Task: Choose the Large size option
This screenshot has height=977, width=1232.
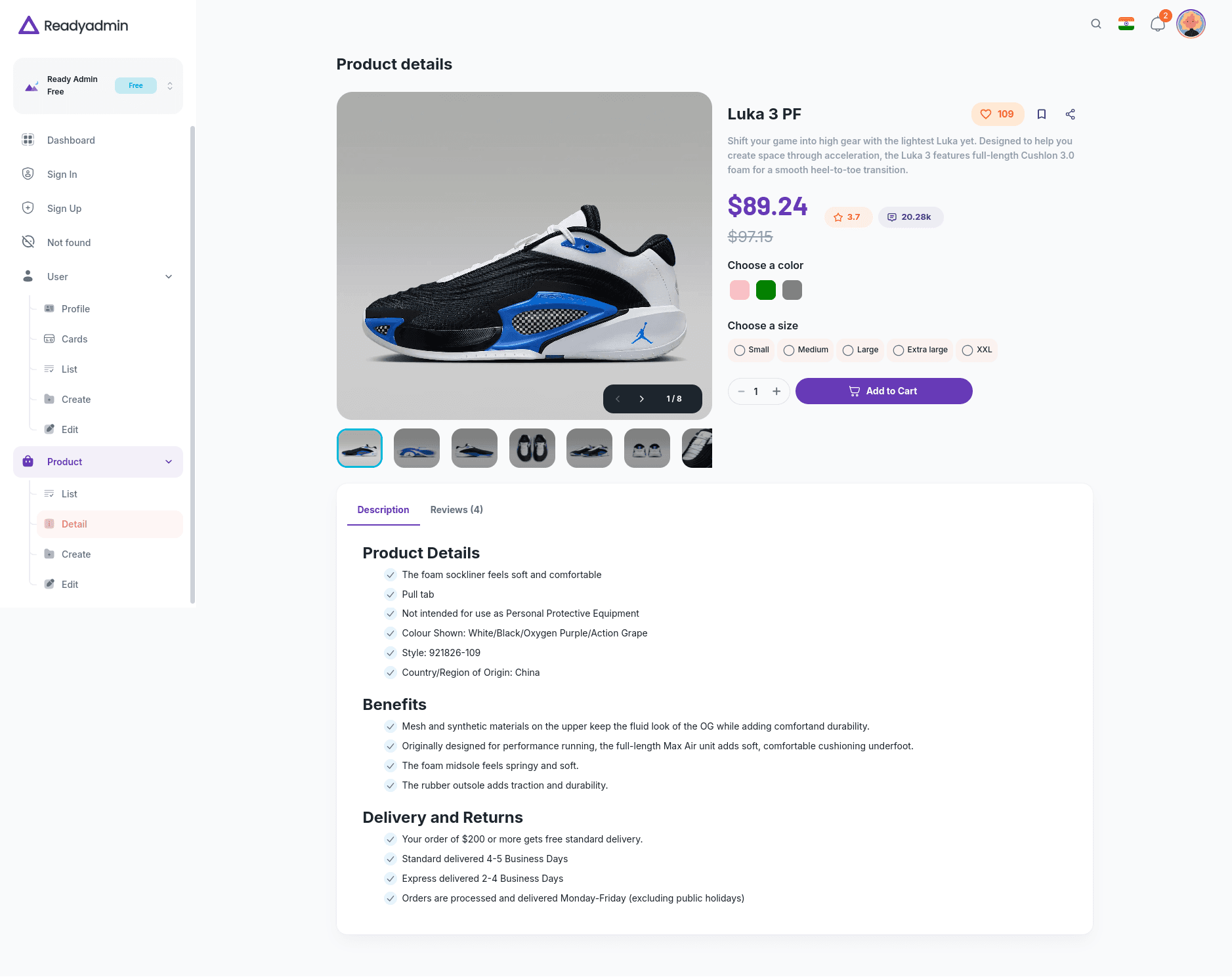Action: pos(847,350)
